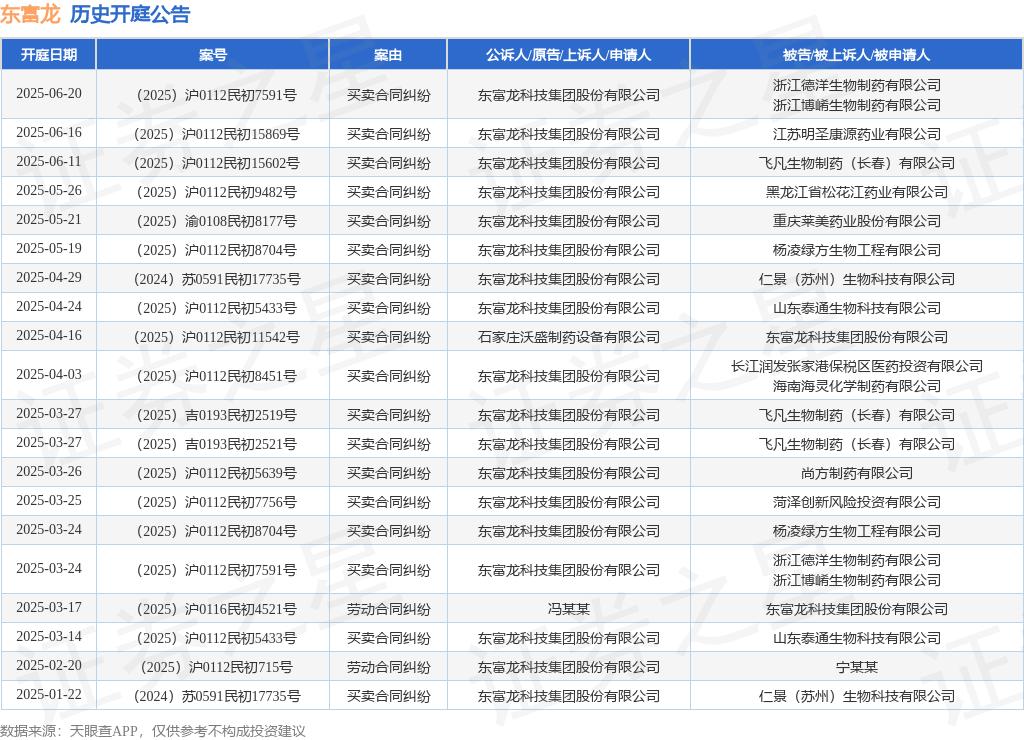1024x740 pixels.
Task: Select the date cell 2025-03-17
Action: pos(49,607)
